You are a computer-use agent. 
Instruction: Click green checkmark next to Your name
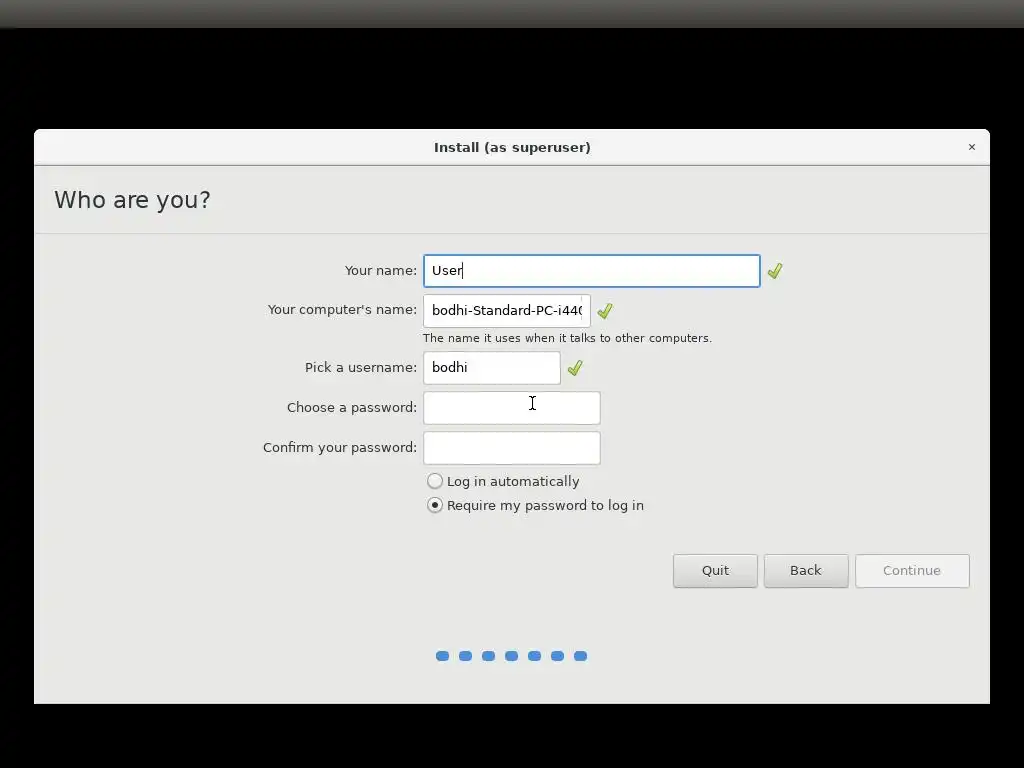pos(775,271)
